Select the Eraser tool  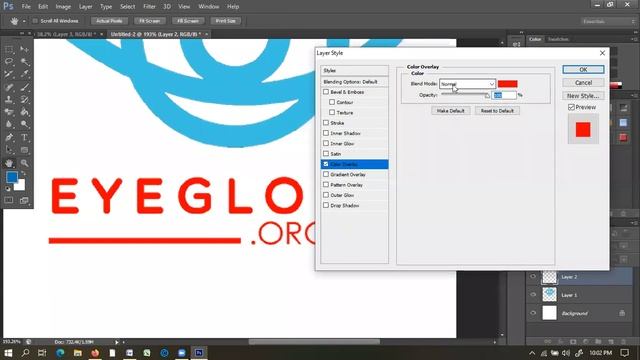click(9, 112)
